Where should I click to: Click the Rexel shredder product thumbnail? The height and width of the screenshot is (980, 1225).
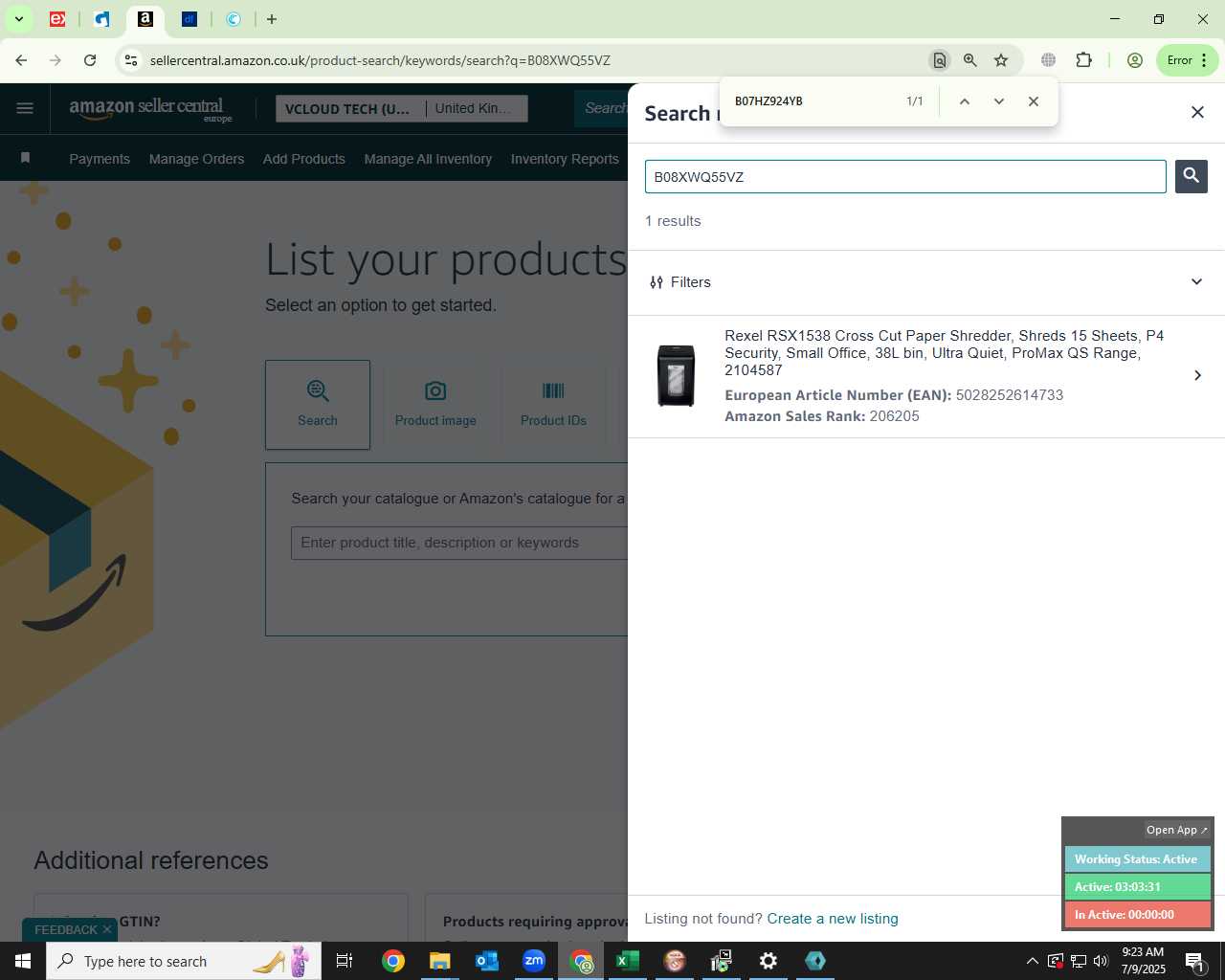click(677, 376)
